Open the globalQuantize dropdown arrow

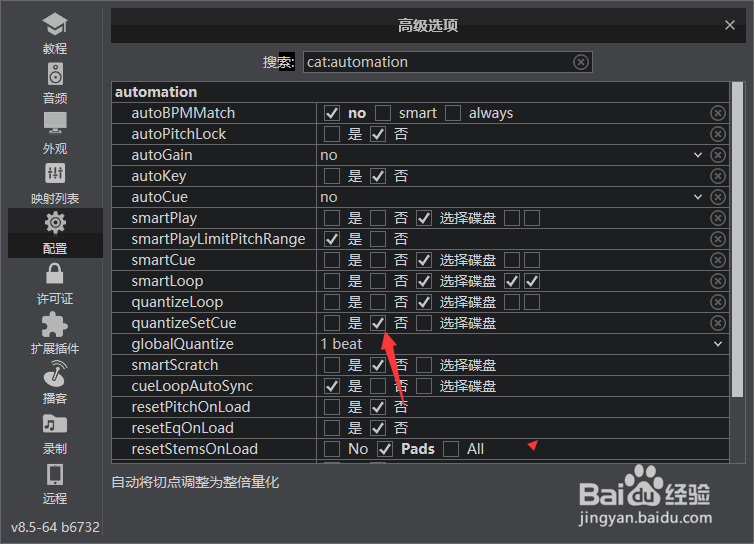[x=718, y=344]
